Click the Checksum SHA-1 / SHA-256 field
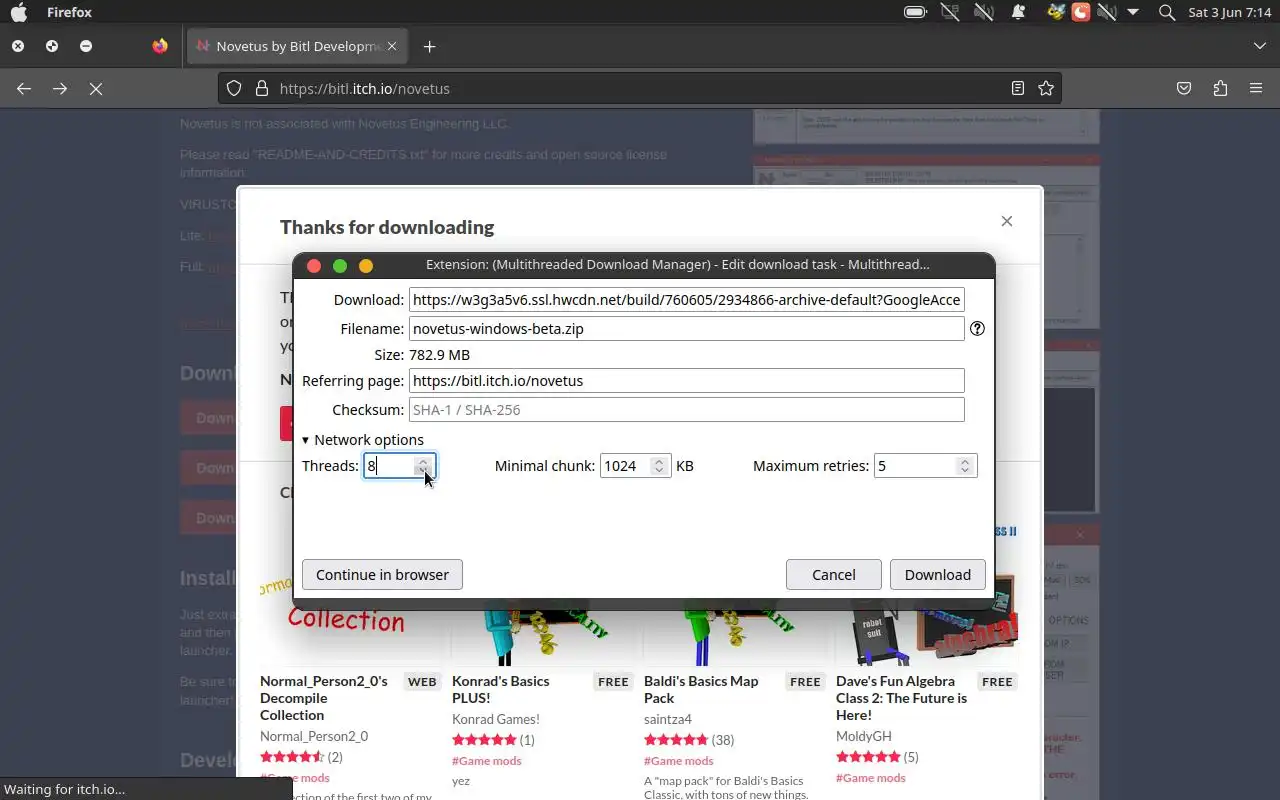This screenshot has height=800, width=1280. 687,409
